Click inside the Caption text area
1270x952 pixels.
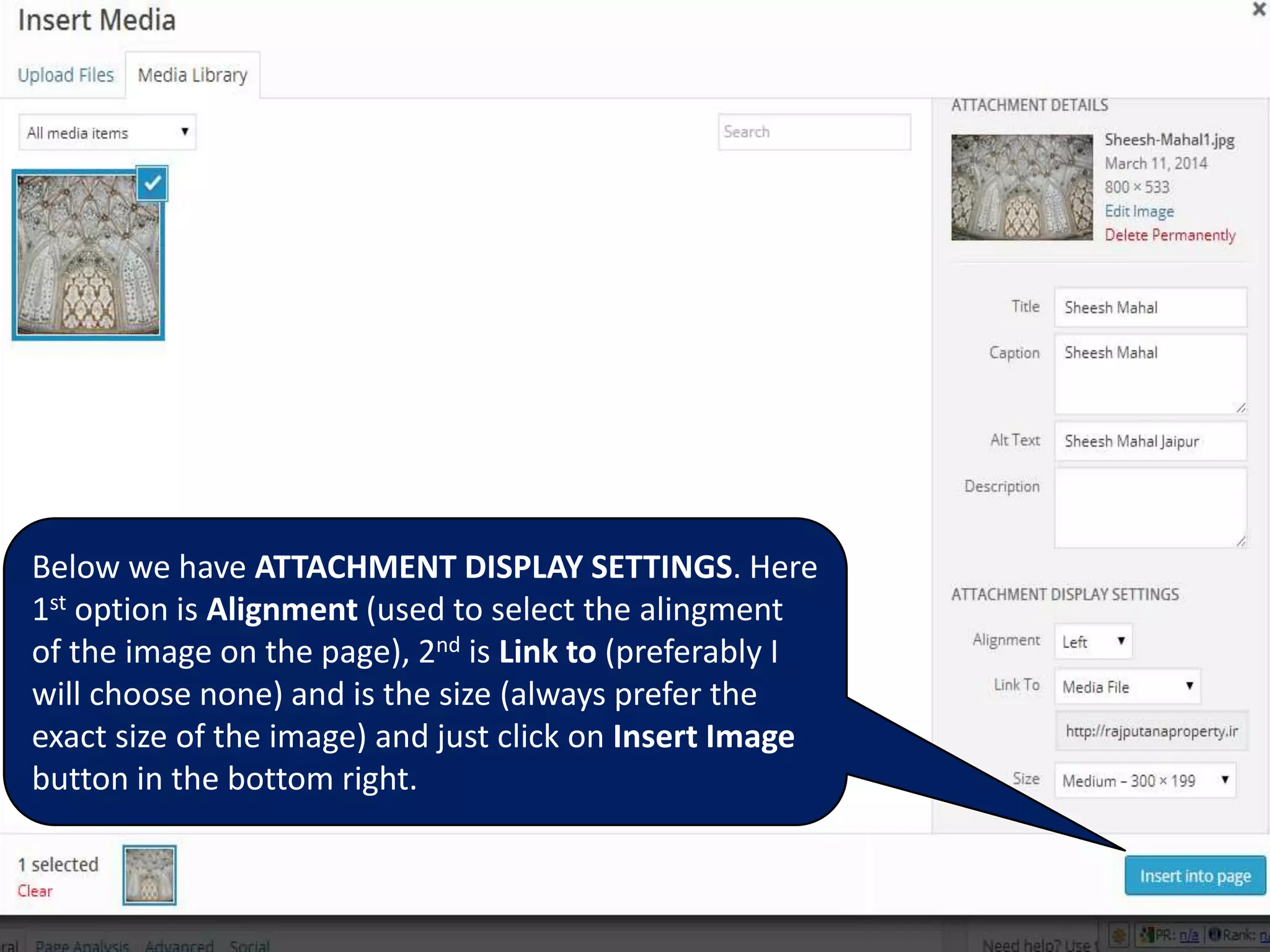(x=1150, y=374)
